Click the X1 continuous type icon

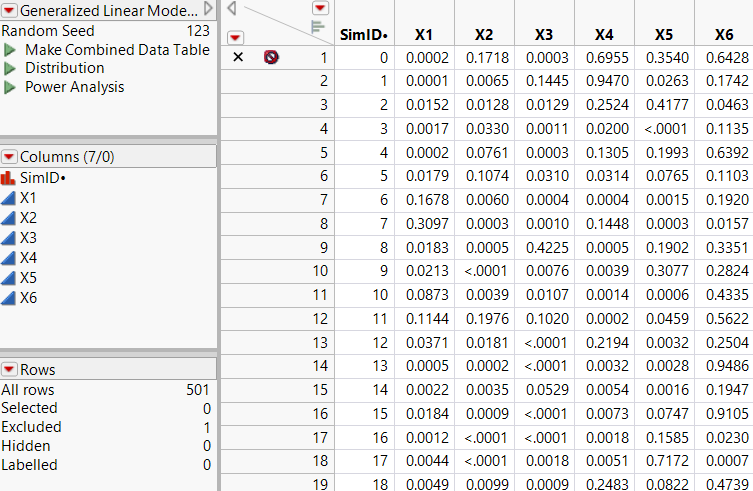pos(9,198)
